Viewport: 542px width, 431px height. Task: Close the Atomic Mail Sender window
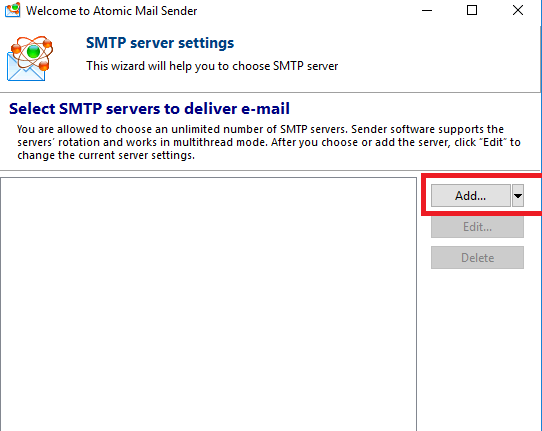518,10
